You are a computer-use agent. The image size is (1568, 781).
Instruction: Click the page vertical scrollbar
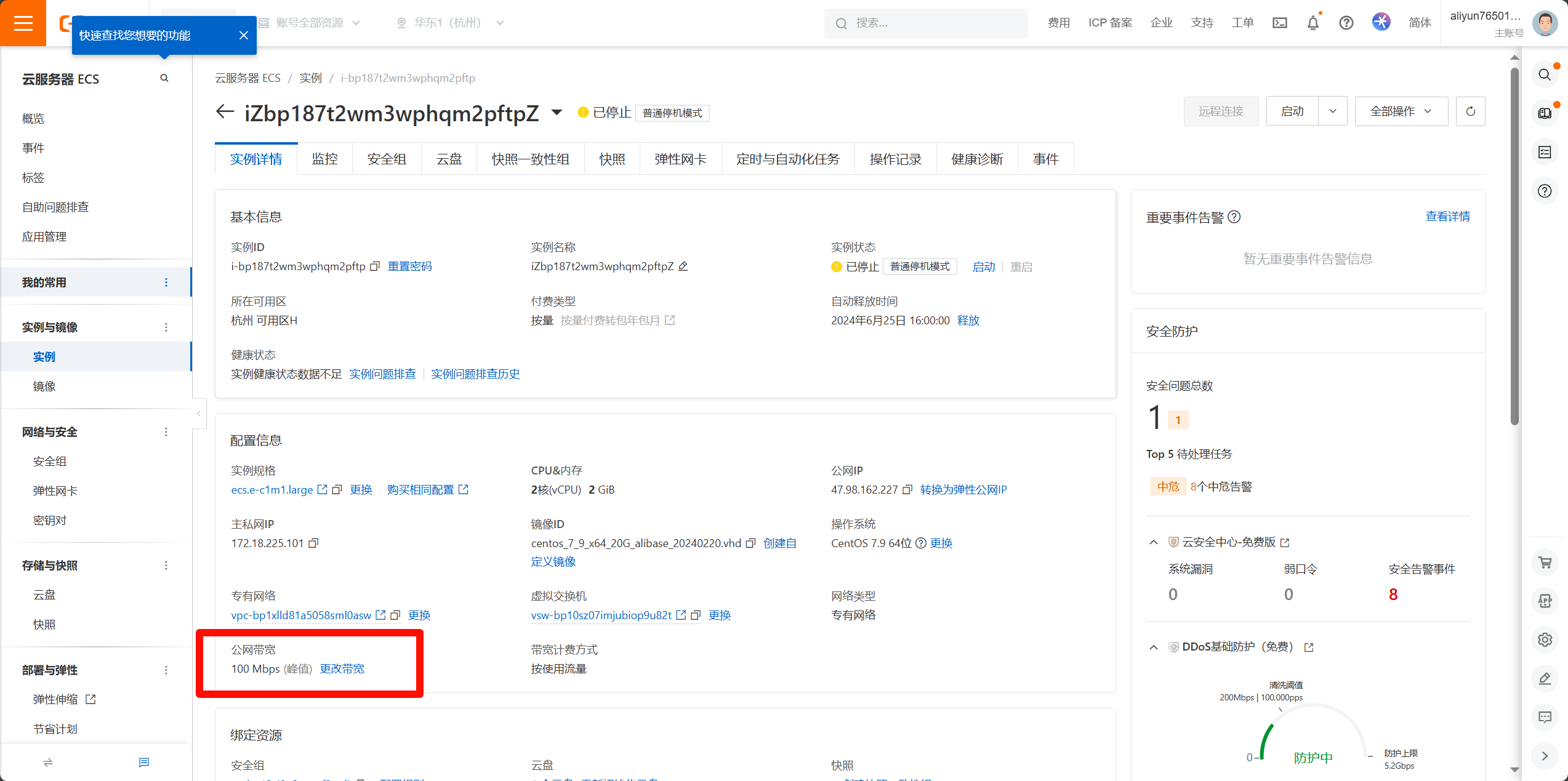pyautogui.click(x=1514, y=246)
